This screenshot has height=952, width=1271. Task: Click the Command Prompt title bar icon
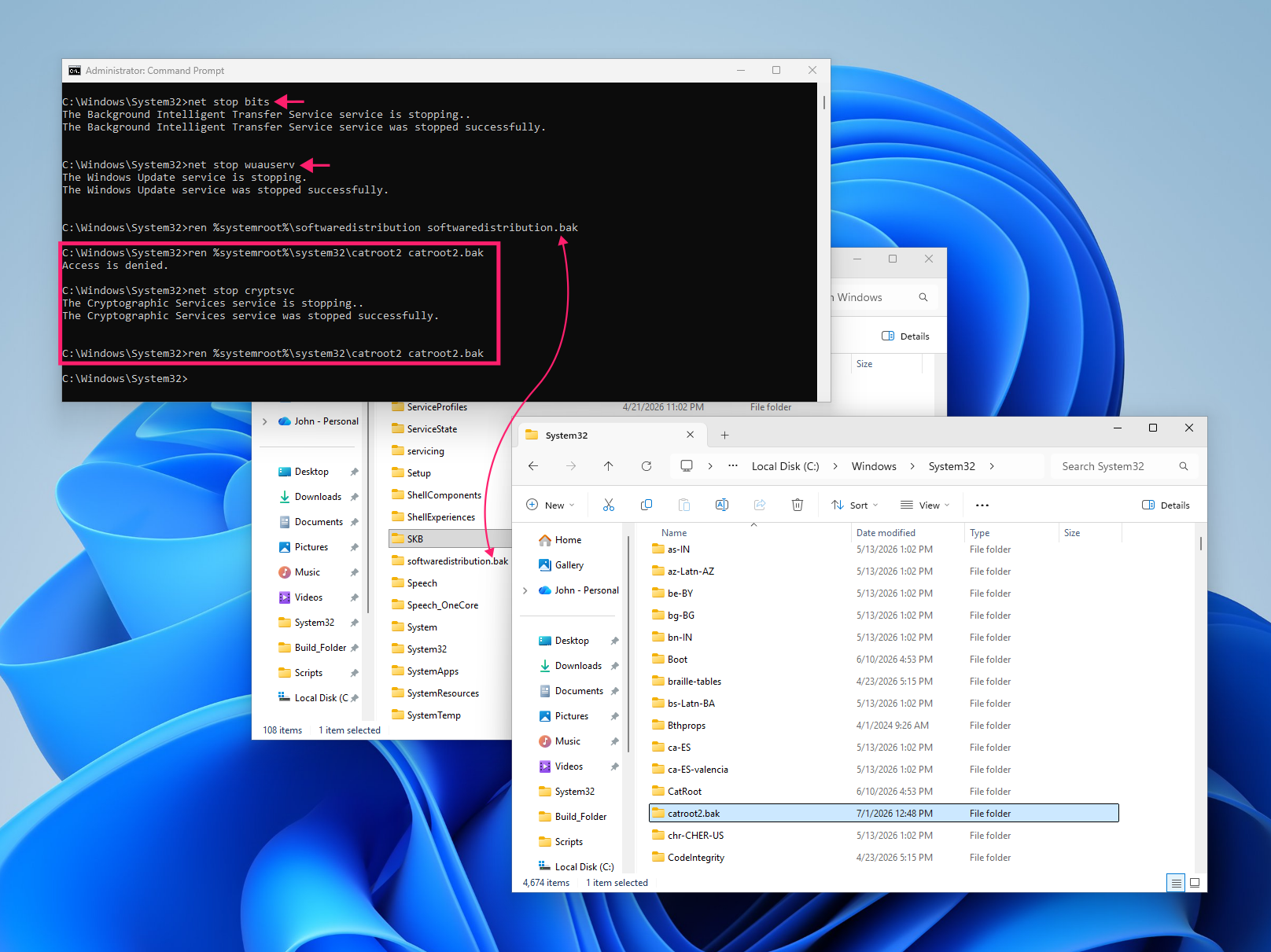(75, 71)
